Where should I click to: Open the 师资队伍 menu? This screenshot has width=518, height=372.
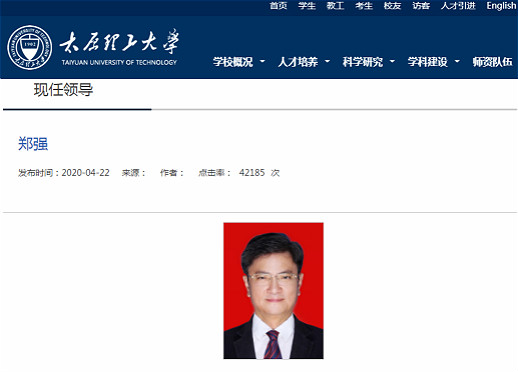click(x=493, y=62)
